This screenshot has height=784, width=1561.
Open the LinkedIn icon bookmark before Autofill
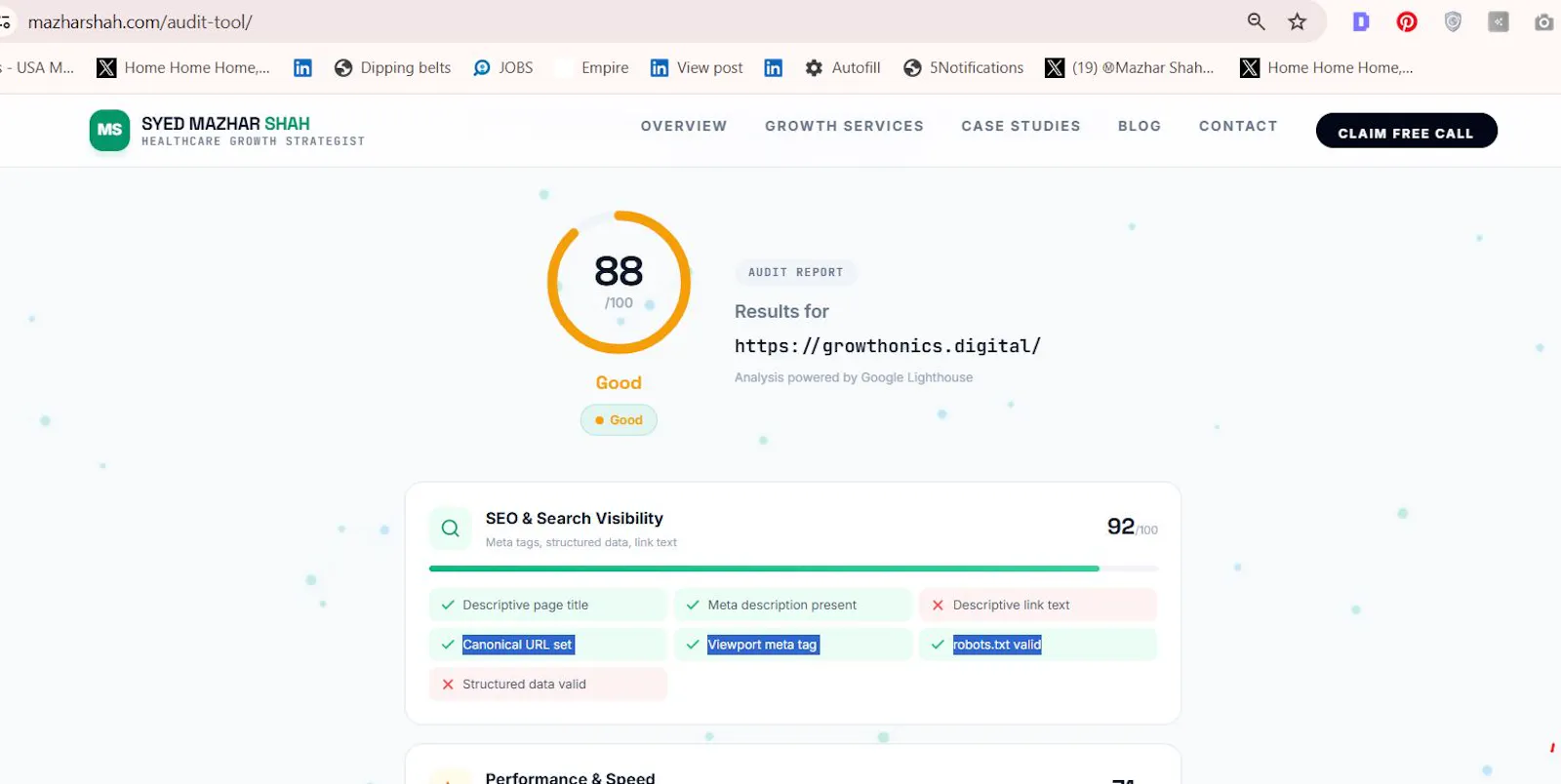coord(773,67)
